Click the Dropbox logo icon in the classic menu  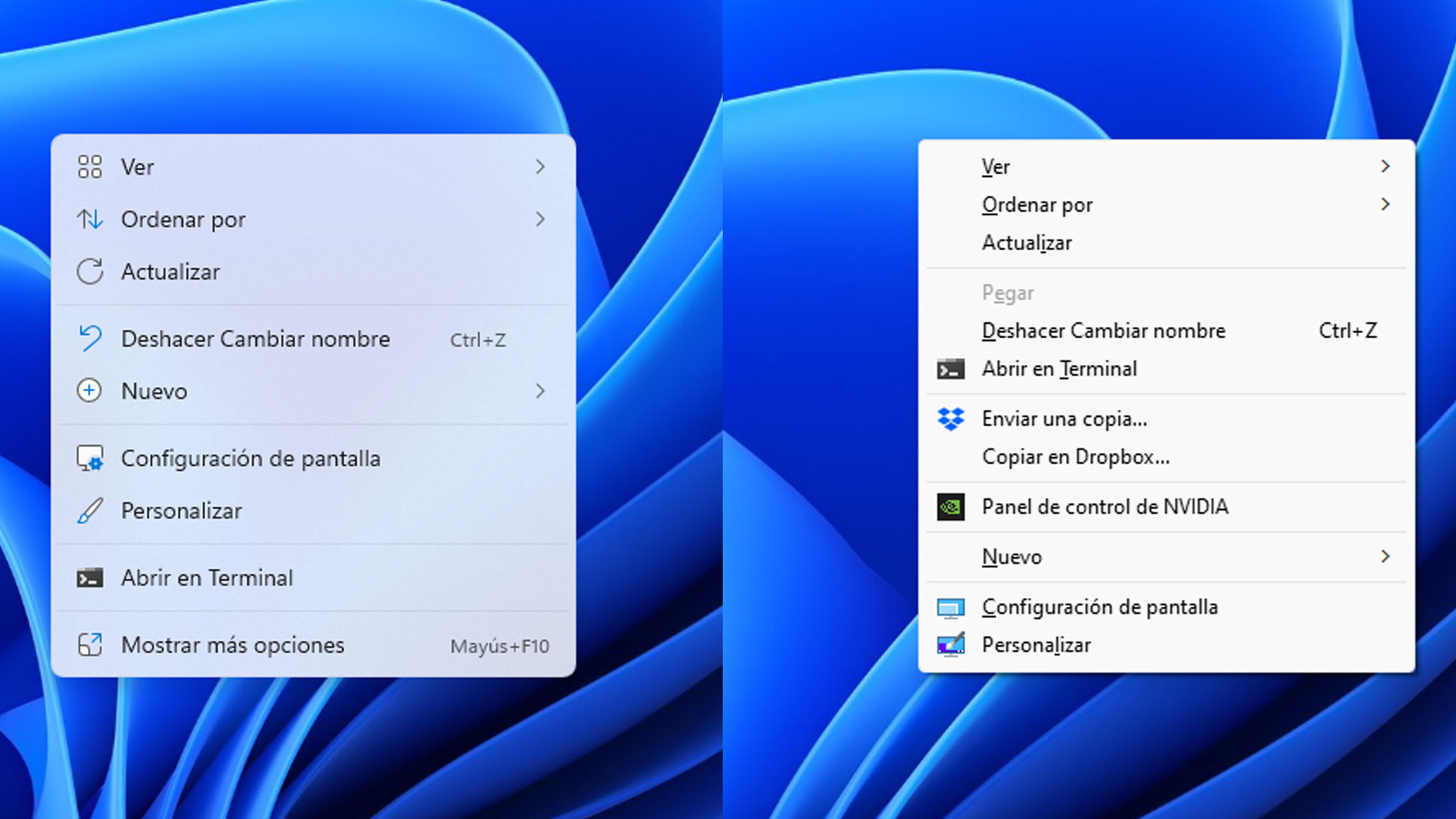pos(951,419)
